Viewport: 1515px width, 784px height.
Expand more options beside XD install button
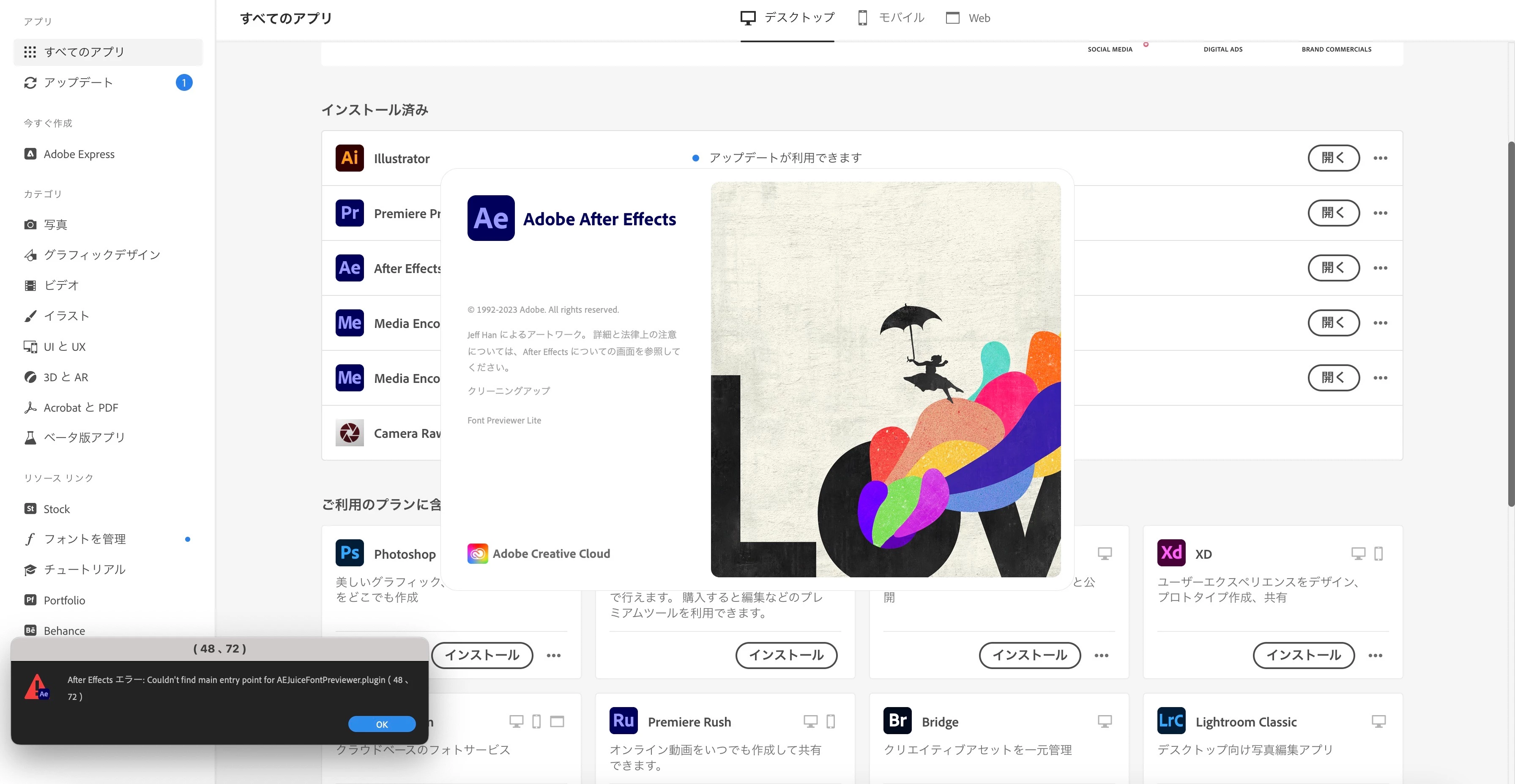[x=1375, y=655]
